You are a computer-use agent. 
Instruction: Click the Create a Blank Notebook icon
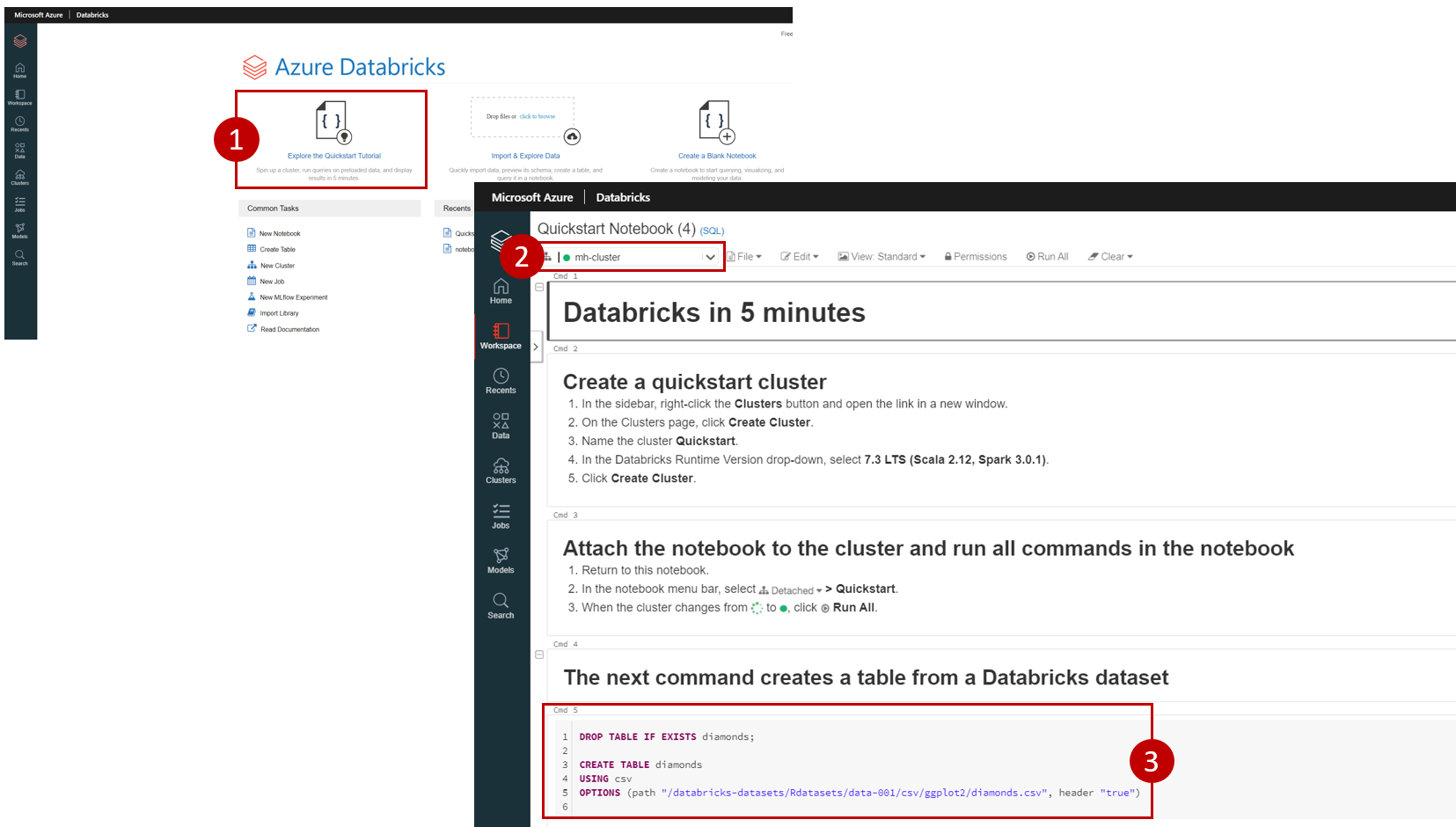point(716,121)
